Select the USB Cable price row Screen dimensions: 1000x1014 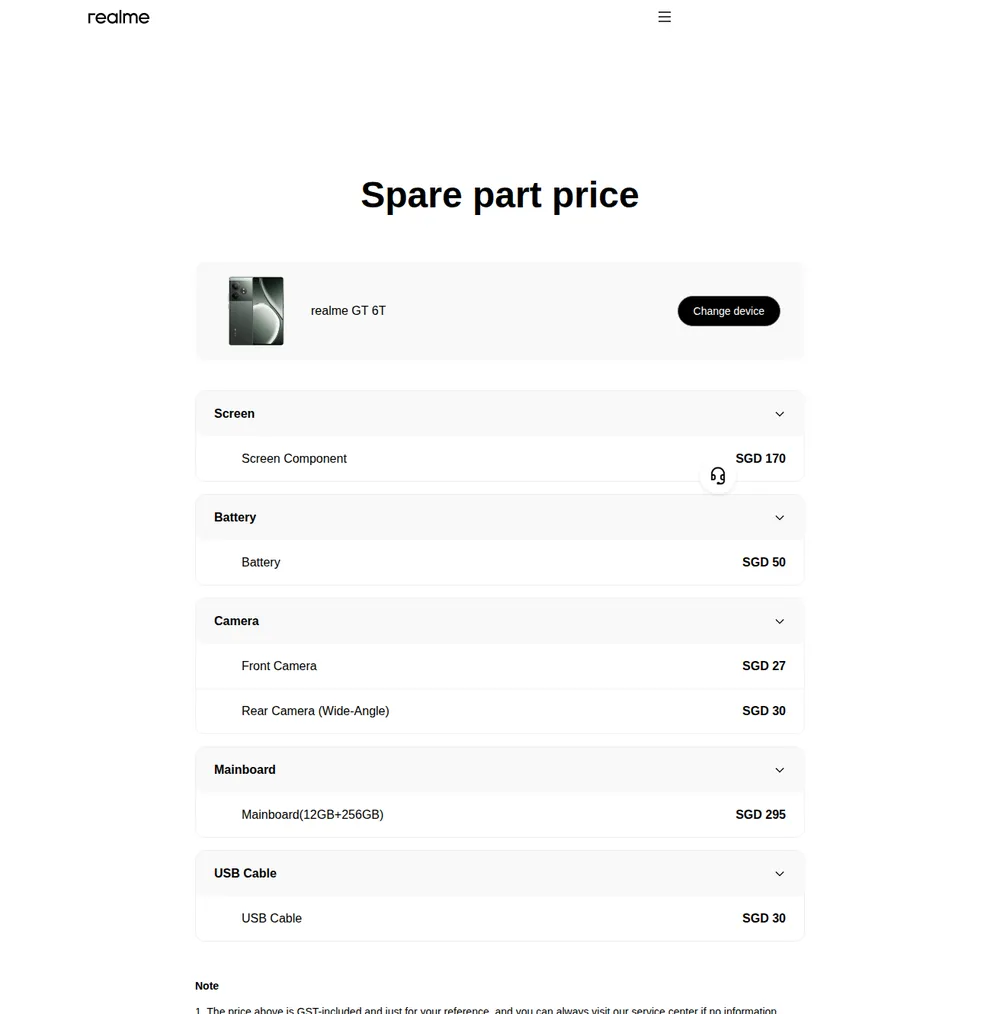pos(500,918)
